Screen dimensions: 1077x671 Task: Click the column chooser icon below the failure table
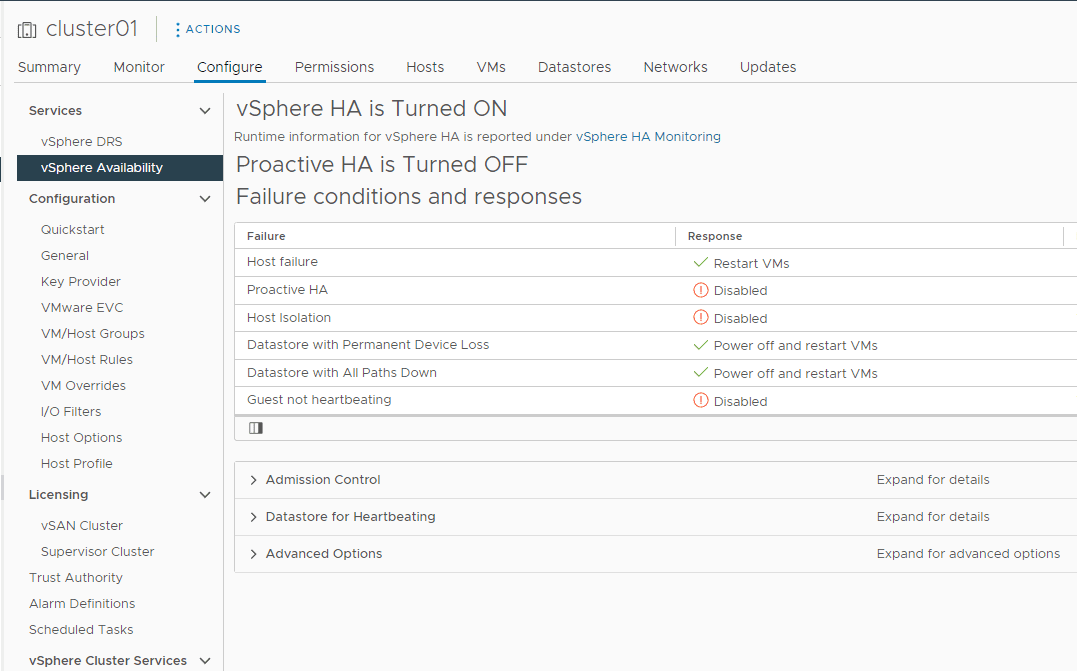(x=256, y=428)
